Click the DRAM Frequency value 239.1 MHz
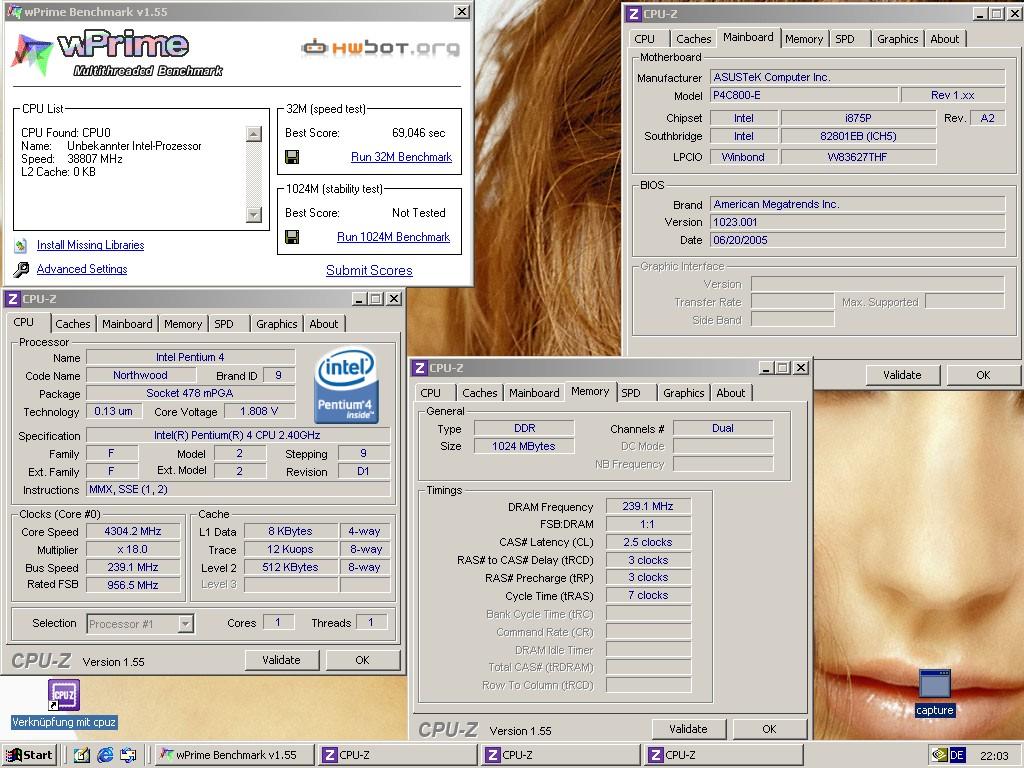The height and width of the screenshot is (768, 1024). tap(648, 506)
